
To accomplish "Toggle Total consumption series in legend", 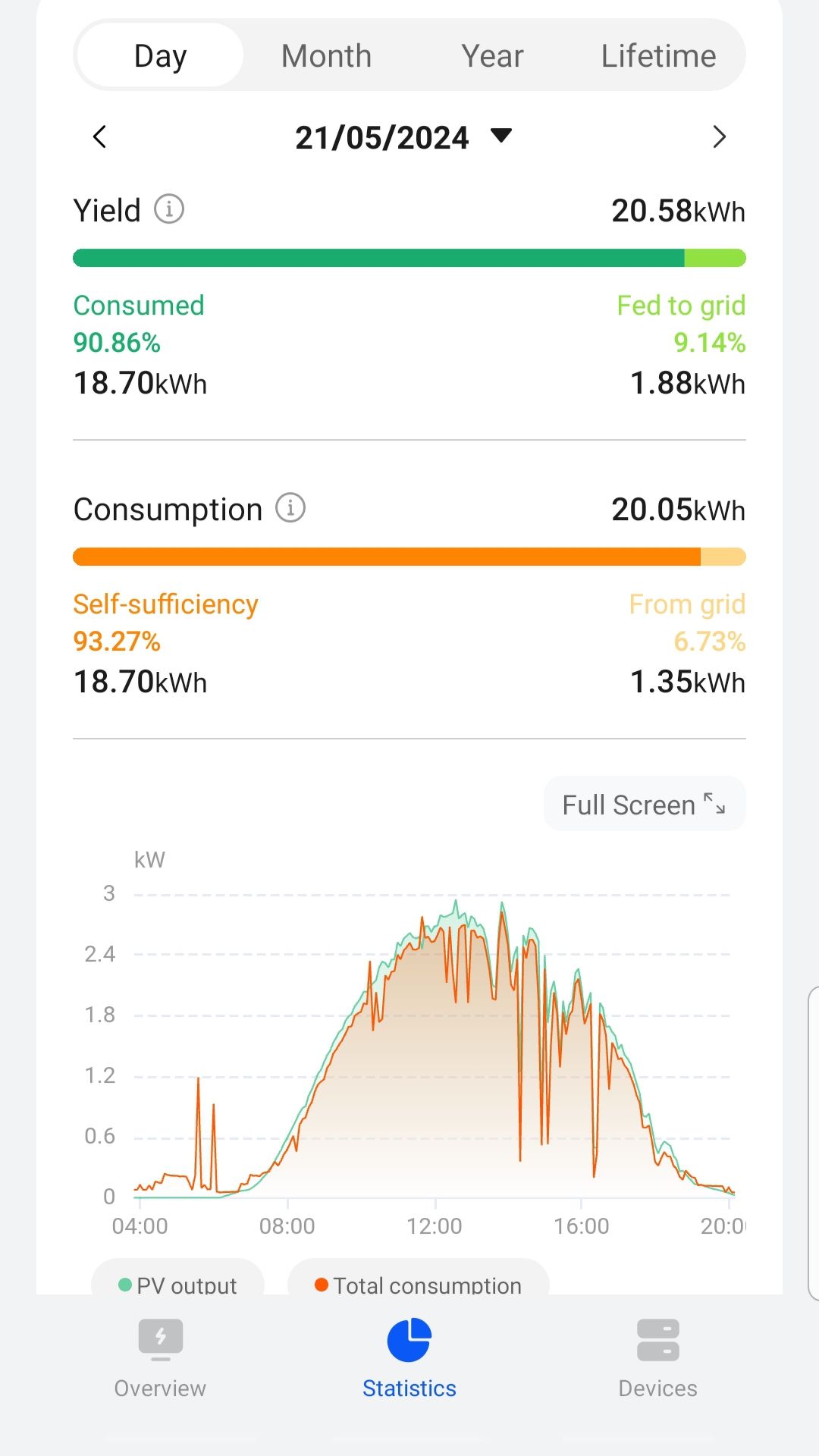I will click(x=419, y=1285).
